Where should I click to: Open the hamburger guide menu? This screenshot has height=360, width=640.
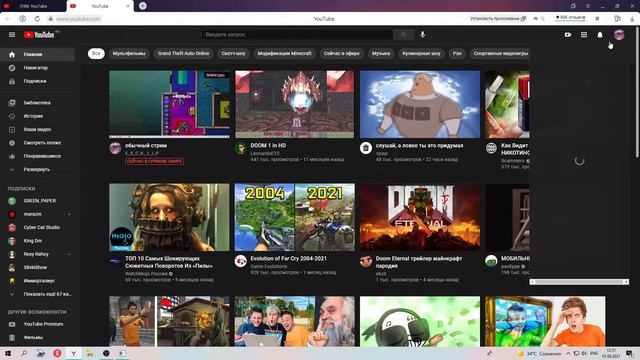[x=12, y=35]
